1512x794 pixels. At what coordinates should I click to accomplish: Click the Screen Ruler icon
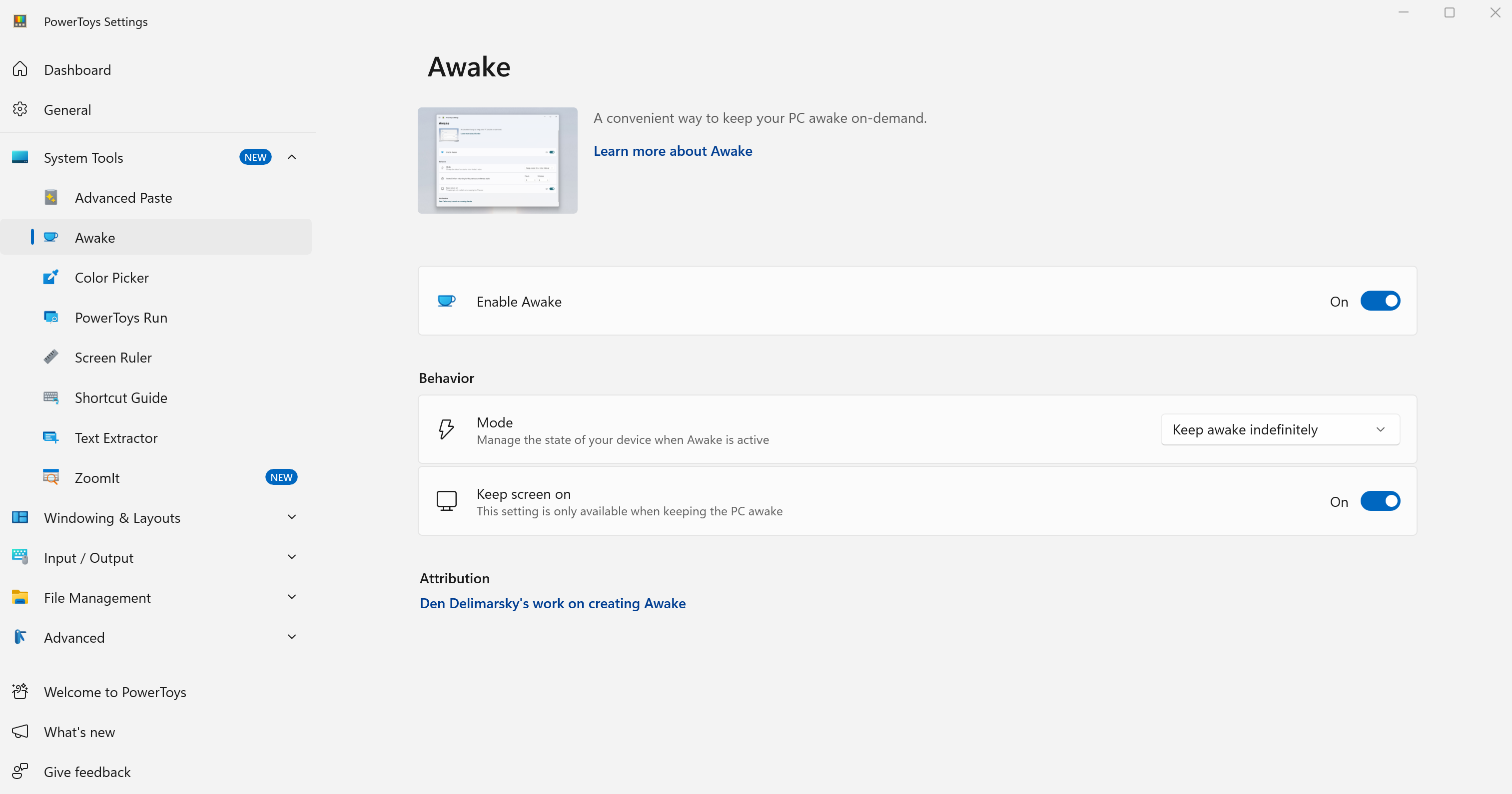51,357
